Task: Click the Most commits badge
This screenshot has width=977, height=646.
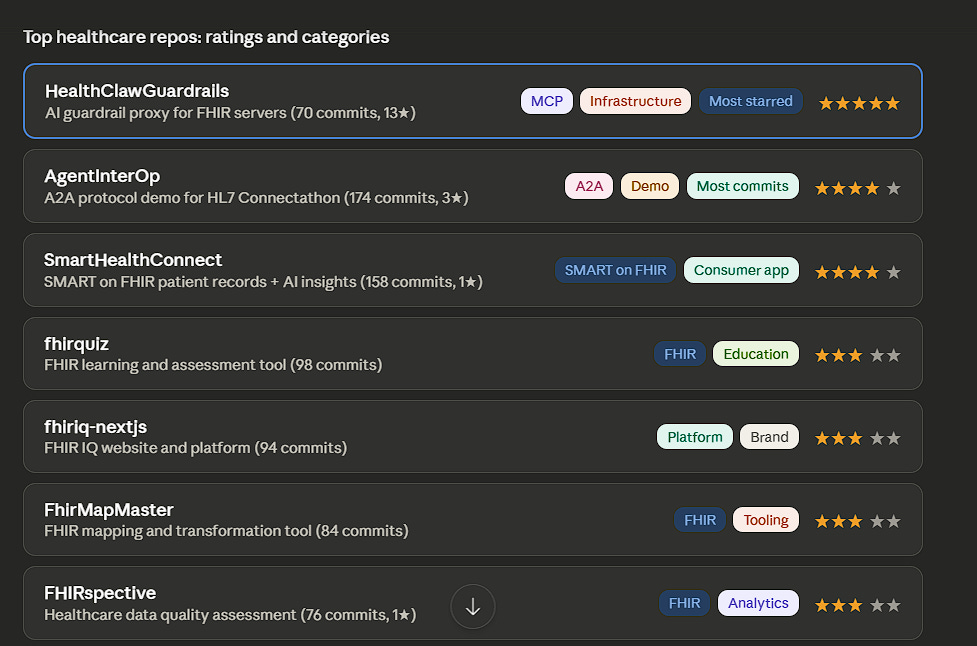Action: point(742,186)
